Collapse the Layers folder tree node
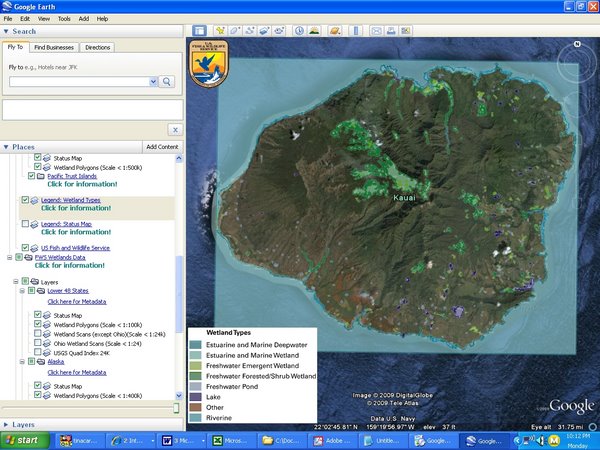 pos(16,282)
